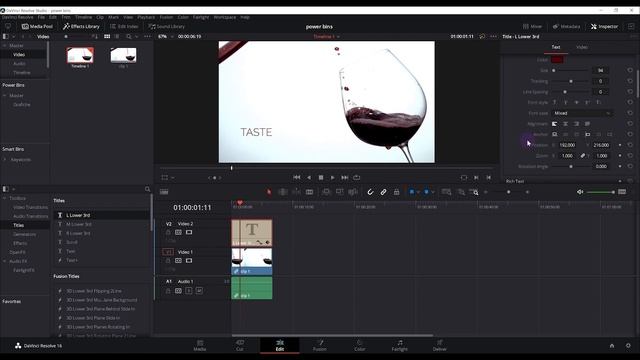Set text alignment to center
640x360 pixels.
[565, 124]
